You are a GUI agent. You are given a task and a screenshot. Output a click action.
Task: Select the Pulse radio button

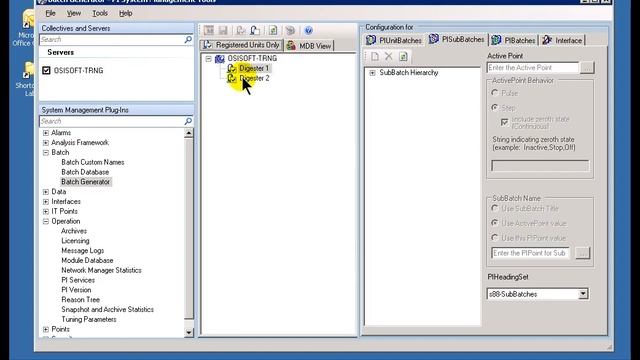(495, 93)
